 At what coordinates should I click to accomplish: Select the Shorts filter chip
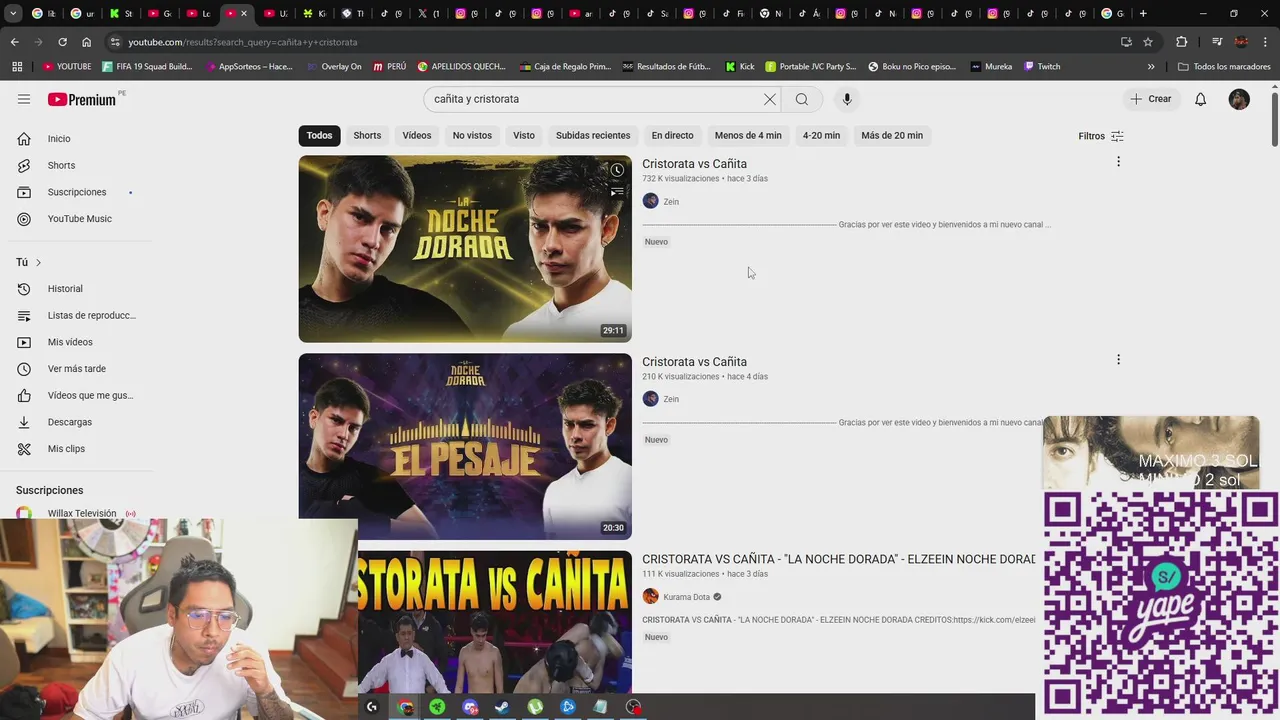point(367,135)
